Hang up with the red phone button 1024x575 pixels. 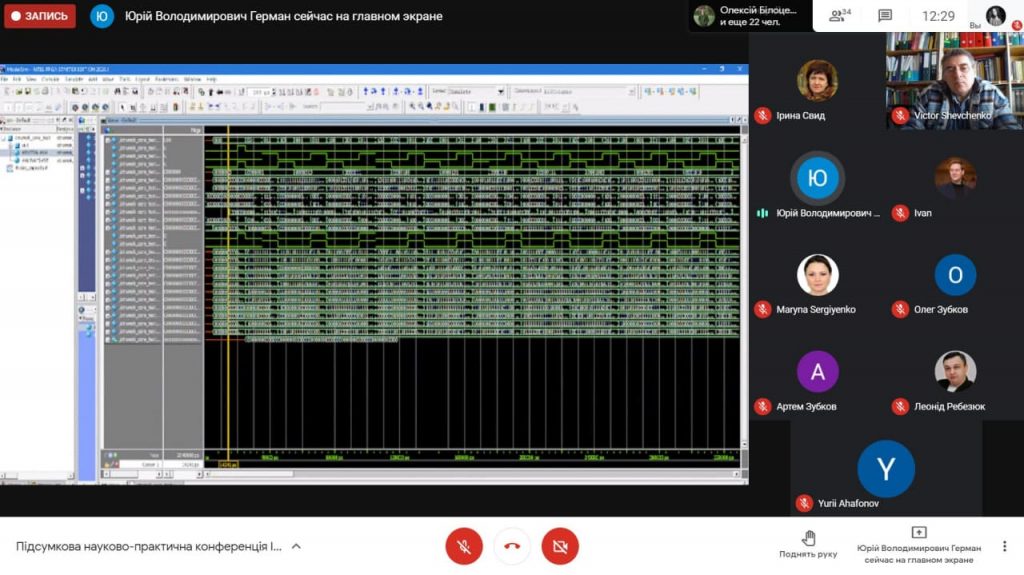[x=512, y=546]
